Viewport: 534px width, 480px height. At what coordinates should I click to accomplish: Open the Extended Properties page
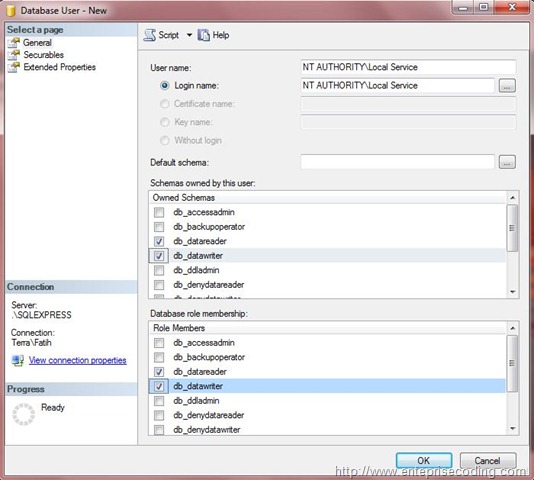click(60, 67)
